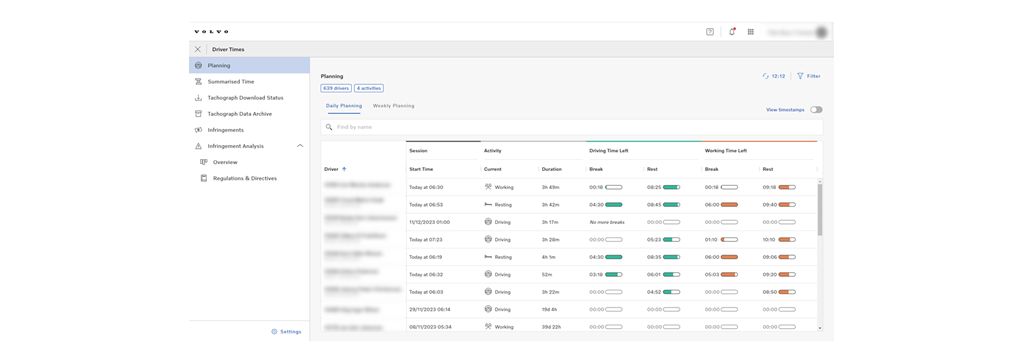Click the Driving icon in the Today at 06:32 row
Image resolution: width=1024 pixels, height=363 pixels.
coord(488,274)
